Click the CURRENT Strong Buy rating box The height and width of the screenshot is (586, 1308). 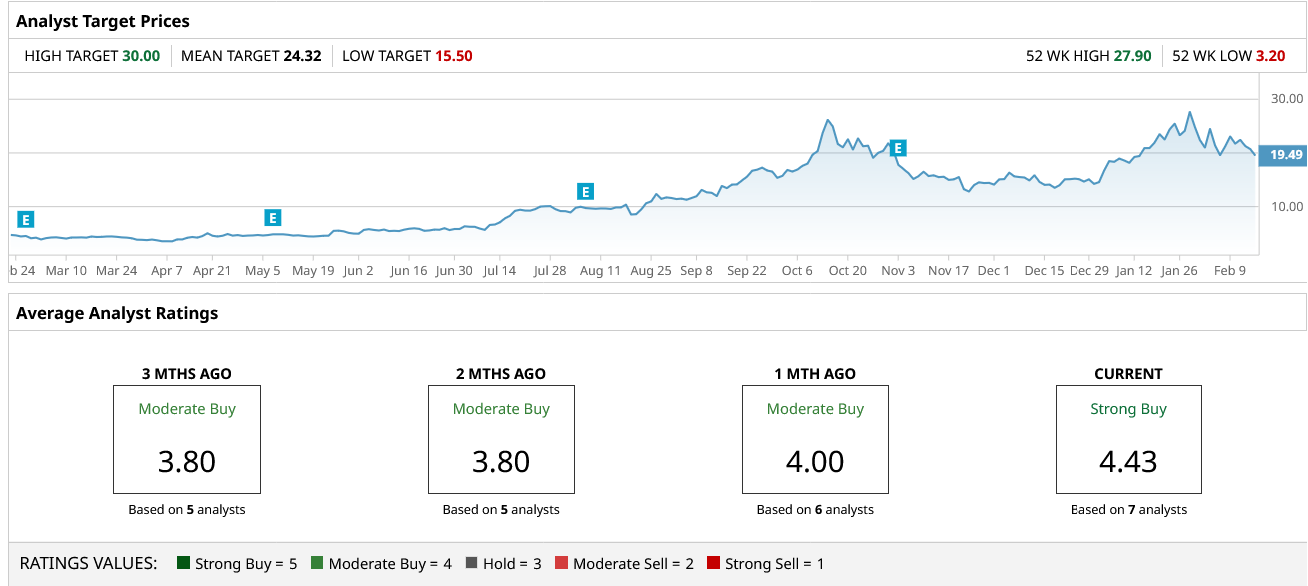tap(1129, 439)
